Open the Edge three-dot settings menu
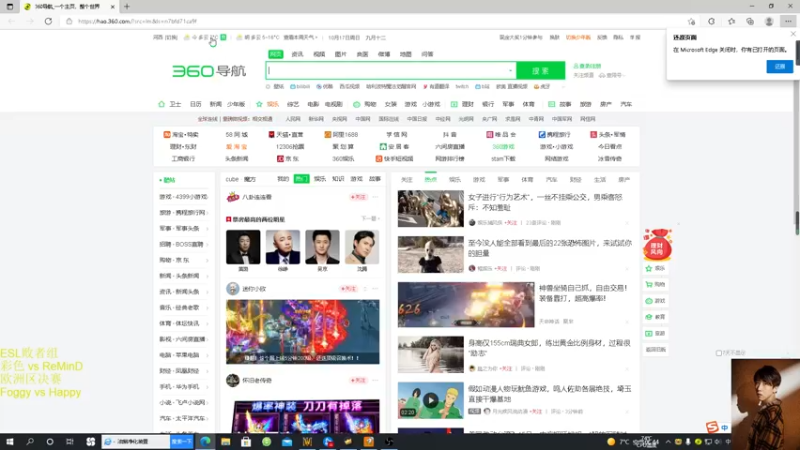This screenshot has height=450, width=800. pyautogui.click(x=788, y=21)
